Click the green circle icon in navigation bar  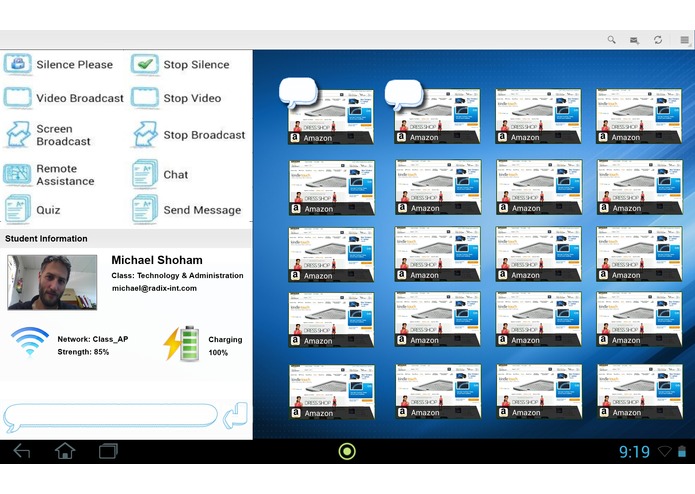pyautogui.click(x=347, y=451)
